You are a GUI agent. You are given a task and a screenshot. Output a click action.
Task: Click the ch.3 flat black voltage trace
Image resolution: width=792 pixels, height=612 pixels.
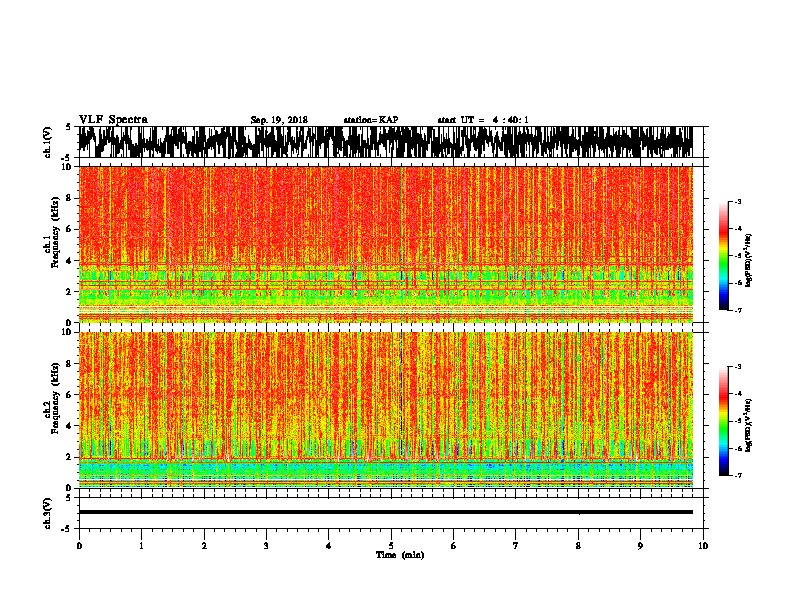coord(385,512)
